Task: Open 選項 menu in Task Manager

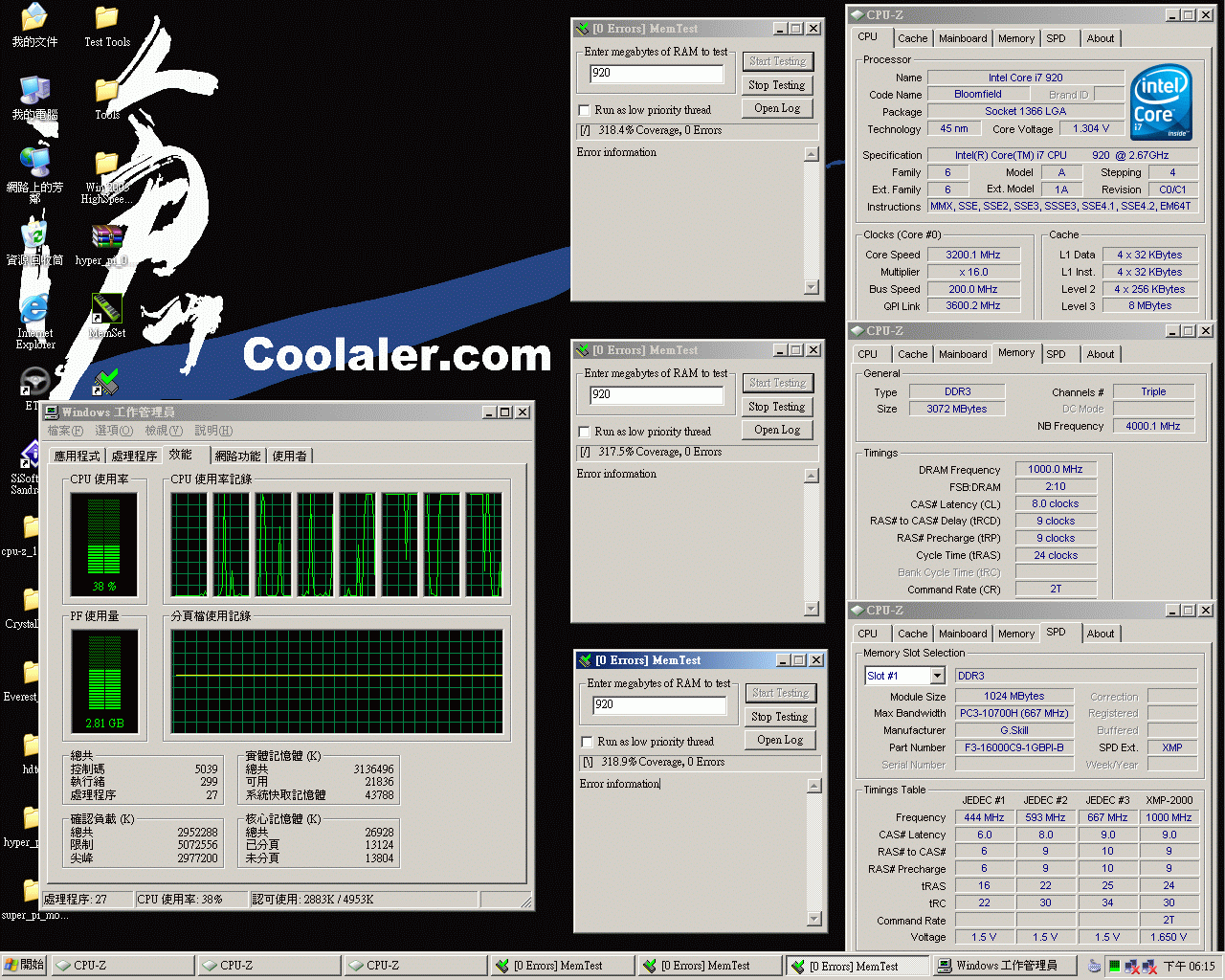Action: click(x=114, y=432)
